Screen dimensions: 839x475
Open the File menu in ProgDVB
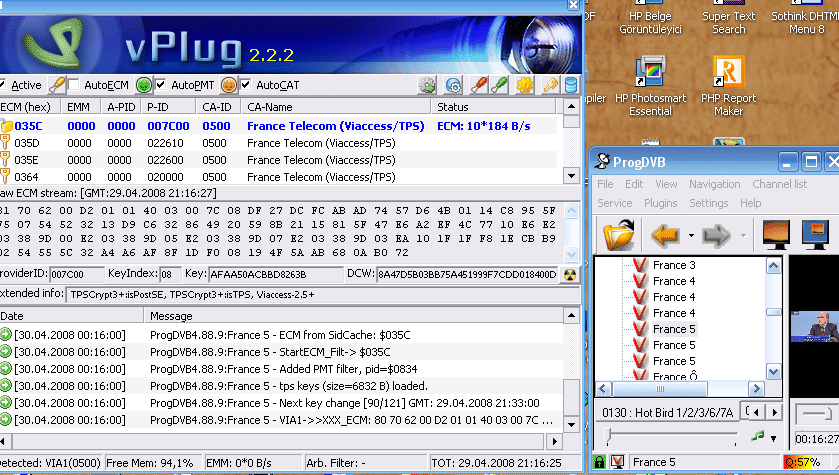605,184
